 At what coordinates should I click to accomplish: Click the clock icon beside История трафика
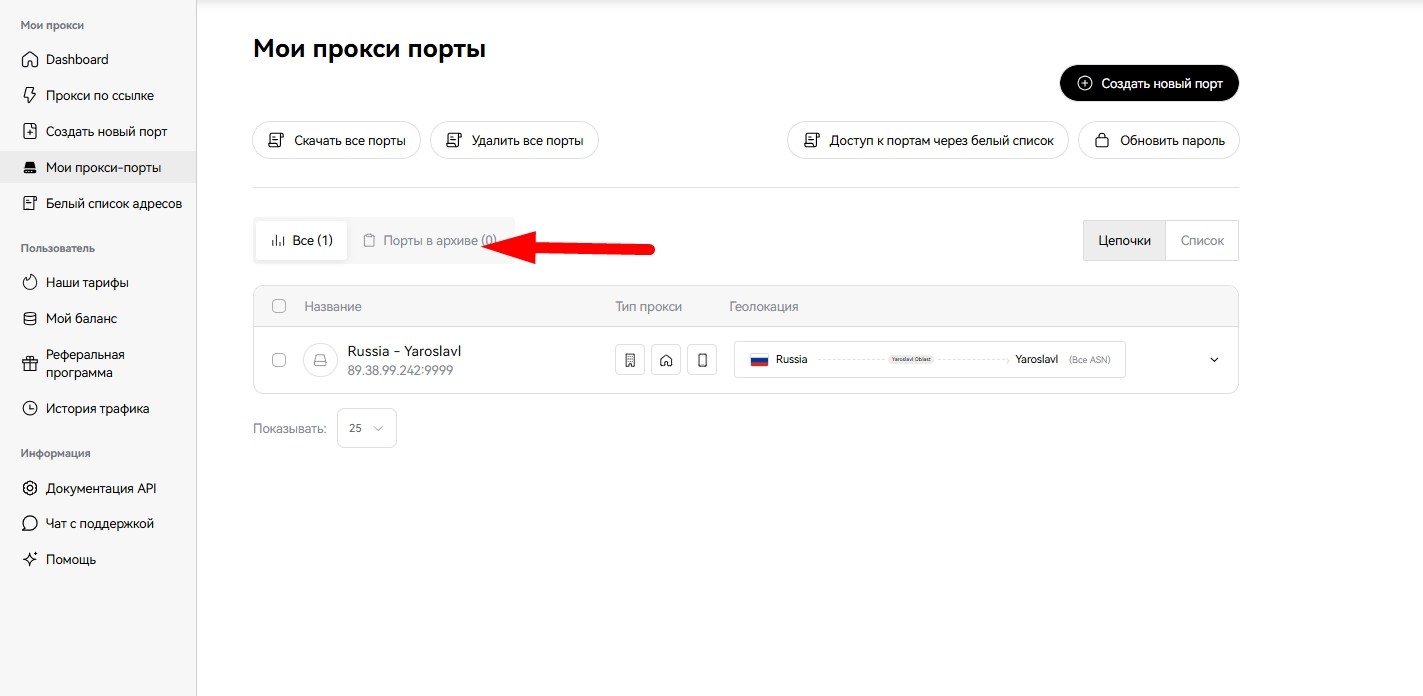click(29, 408)
